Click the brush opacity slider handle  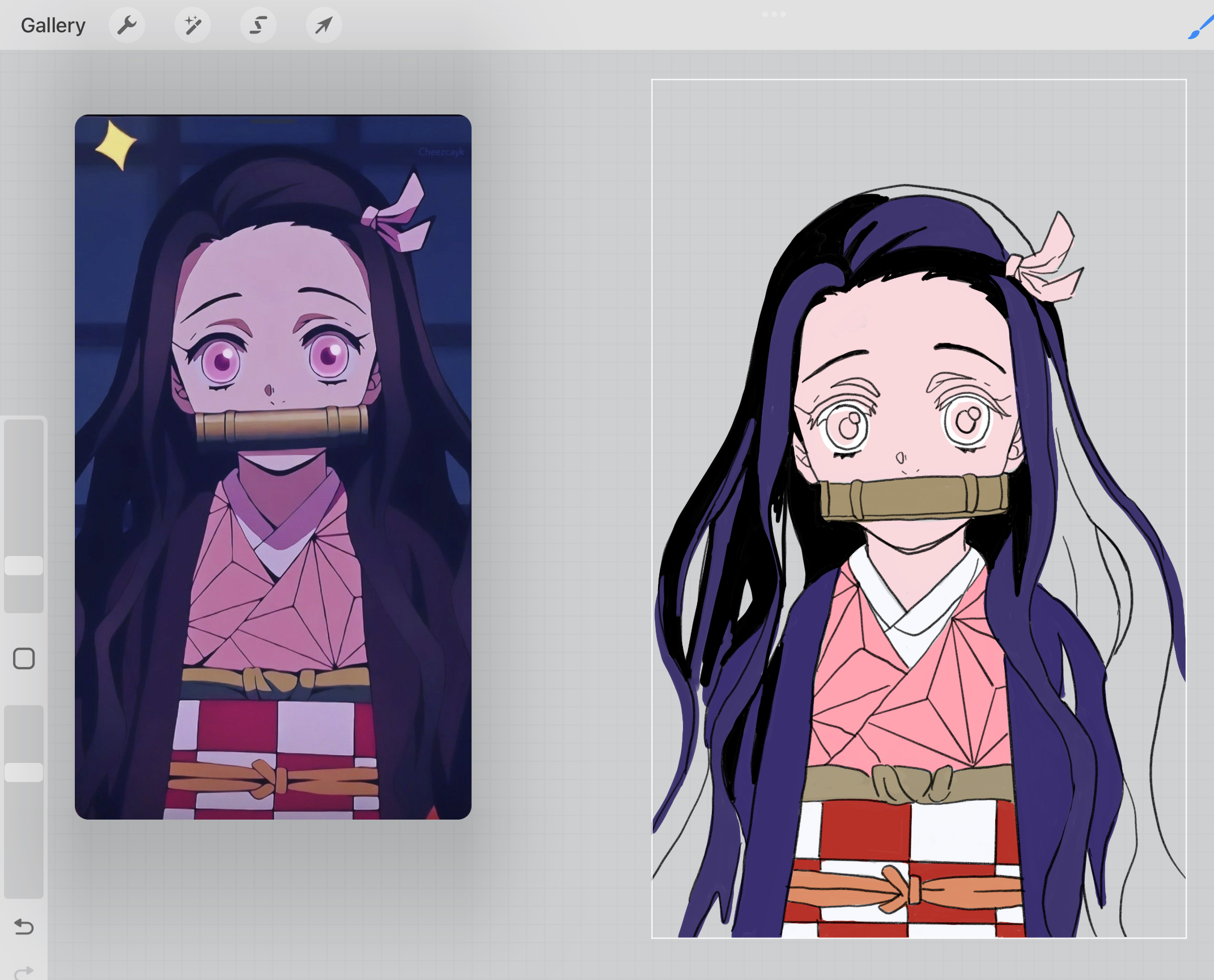coord(24,773)
